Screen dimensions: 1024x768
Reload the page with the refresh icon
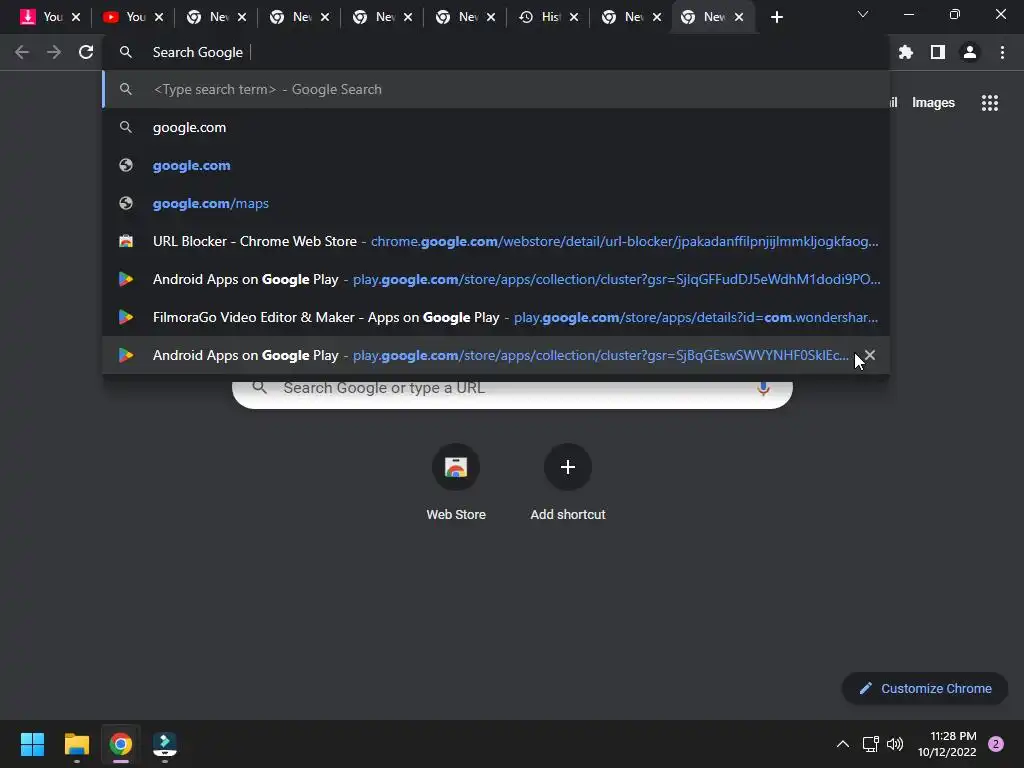(86, 52)
